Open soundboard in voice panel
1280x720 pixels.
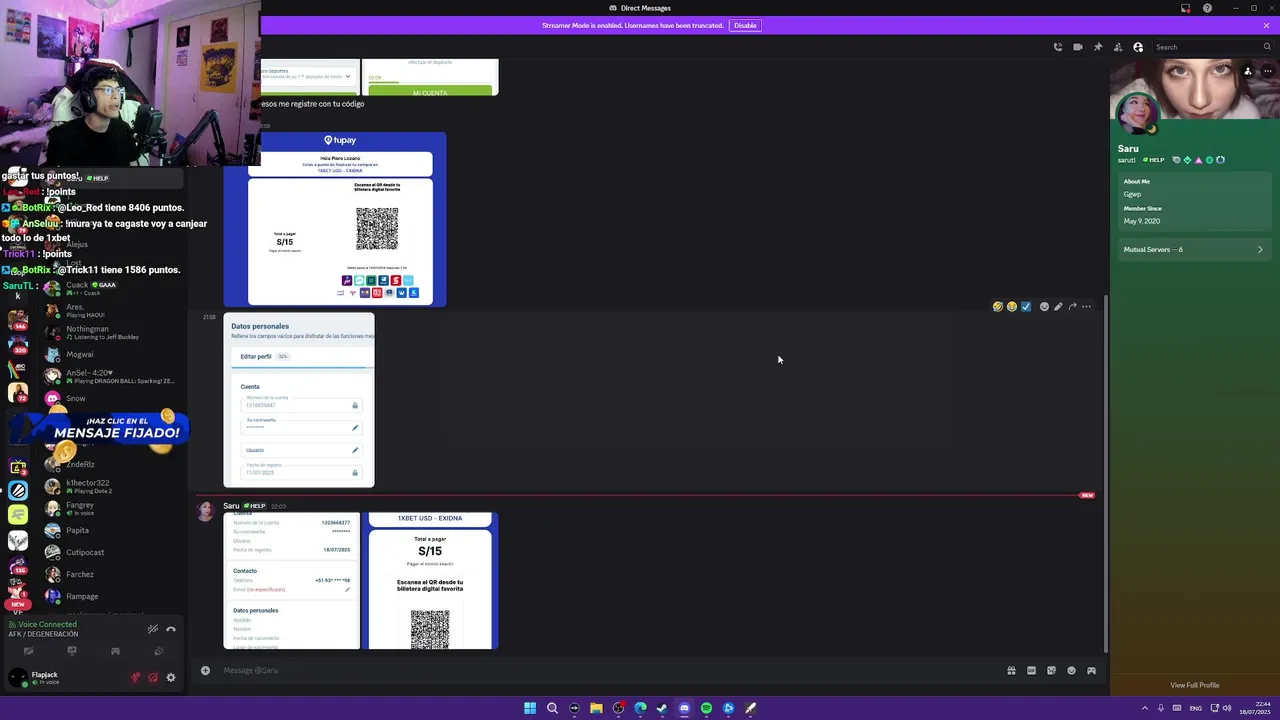(x=158, y=651)
